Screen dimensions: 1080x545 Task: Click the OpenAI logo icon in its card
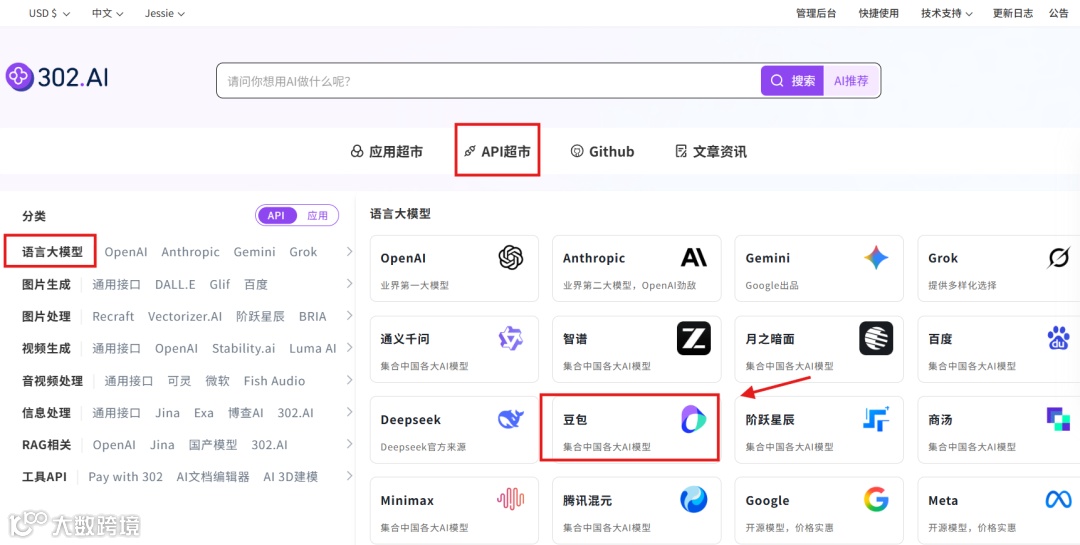tap(510, 258)
